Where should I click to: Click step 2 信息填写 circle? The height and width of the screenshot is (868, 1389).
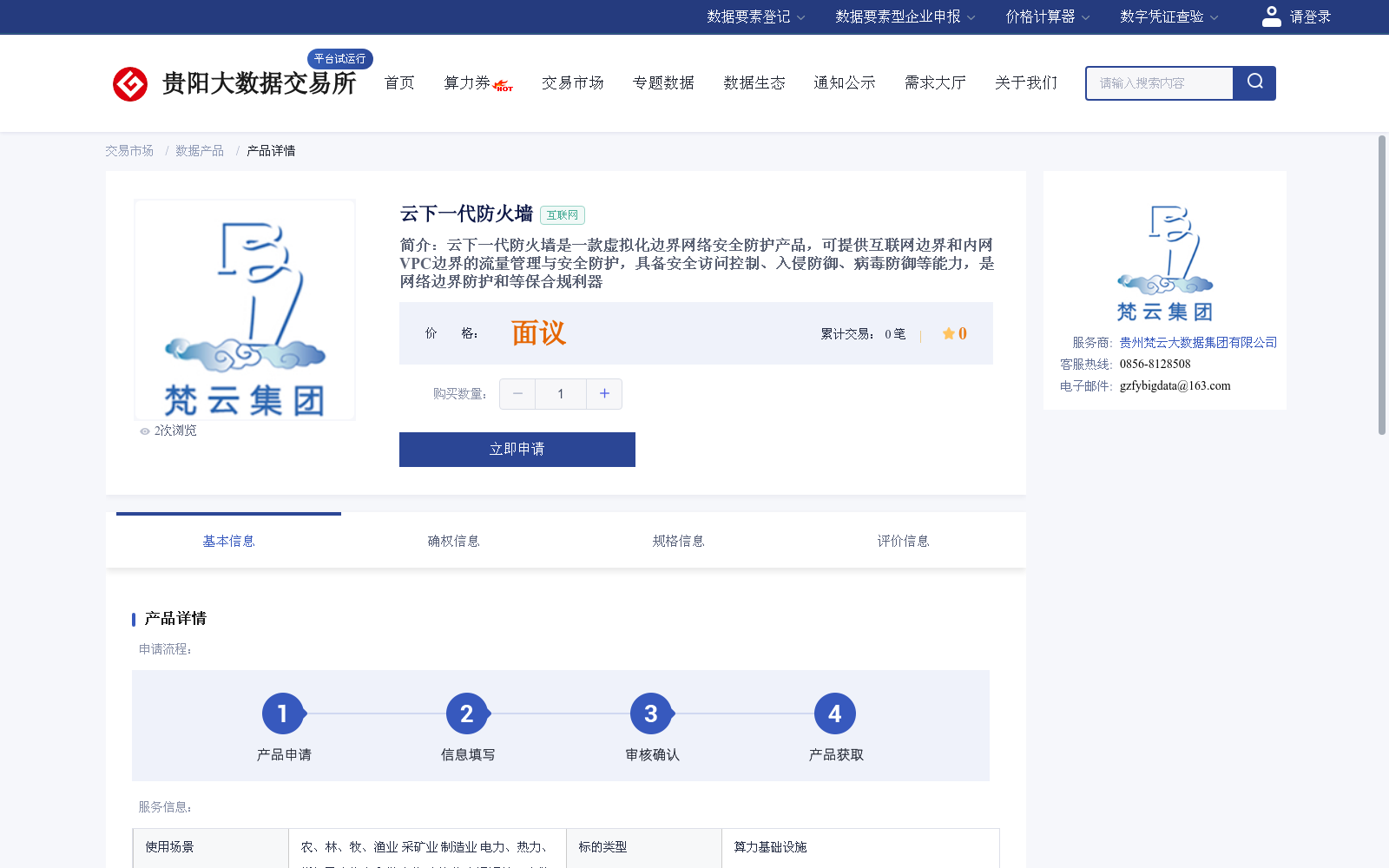click(467, 713)
